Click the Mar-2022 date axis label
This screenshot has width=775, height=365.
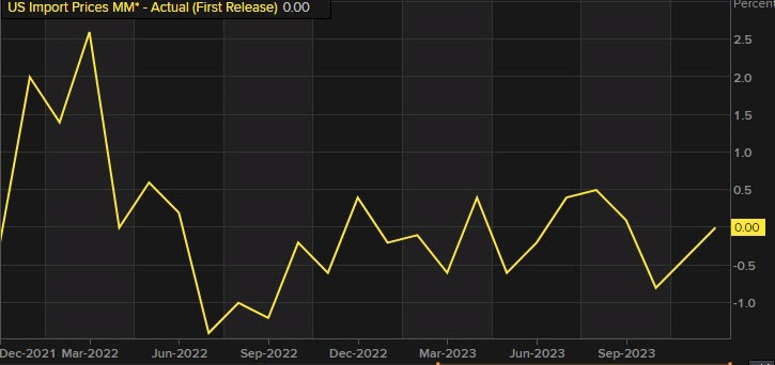(x=90, y=354)
